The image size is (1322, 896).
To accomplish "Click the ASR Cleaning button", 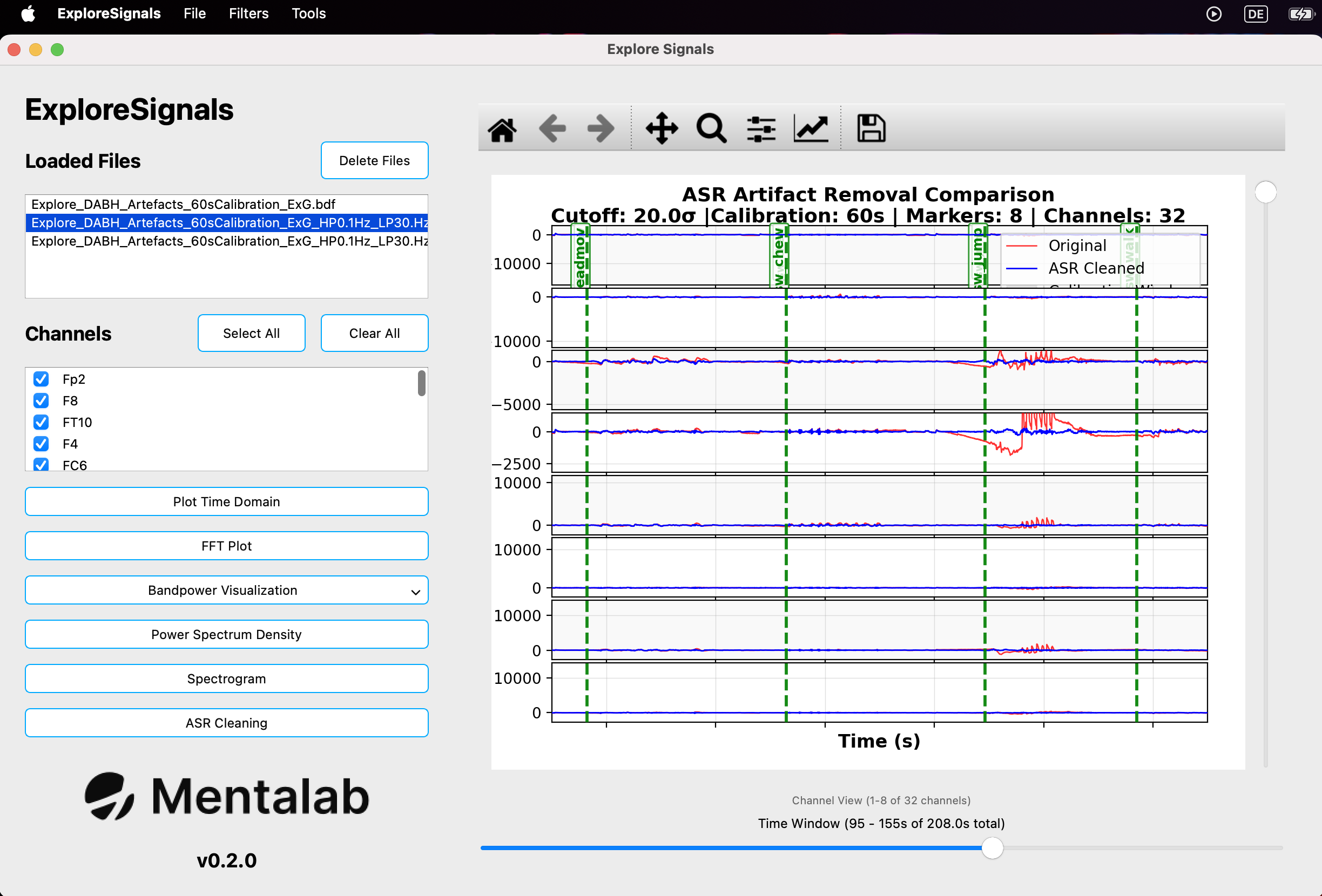I will click(x=226, y=723).
